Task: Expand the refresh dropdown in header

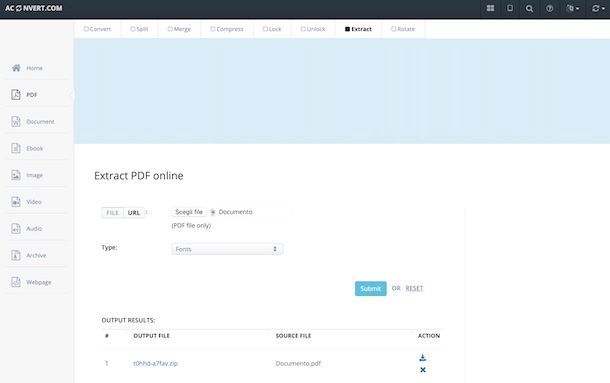Action: [598, 8]
